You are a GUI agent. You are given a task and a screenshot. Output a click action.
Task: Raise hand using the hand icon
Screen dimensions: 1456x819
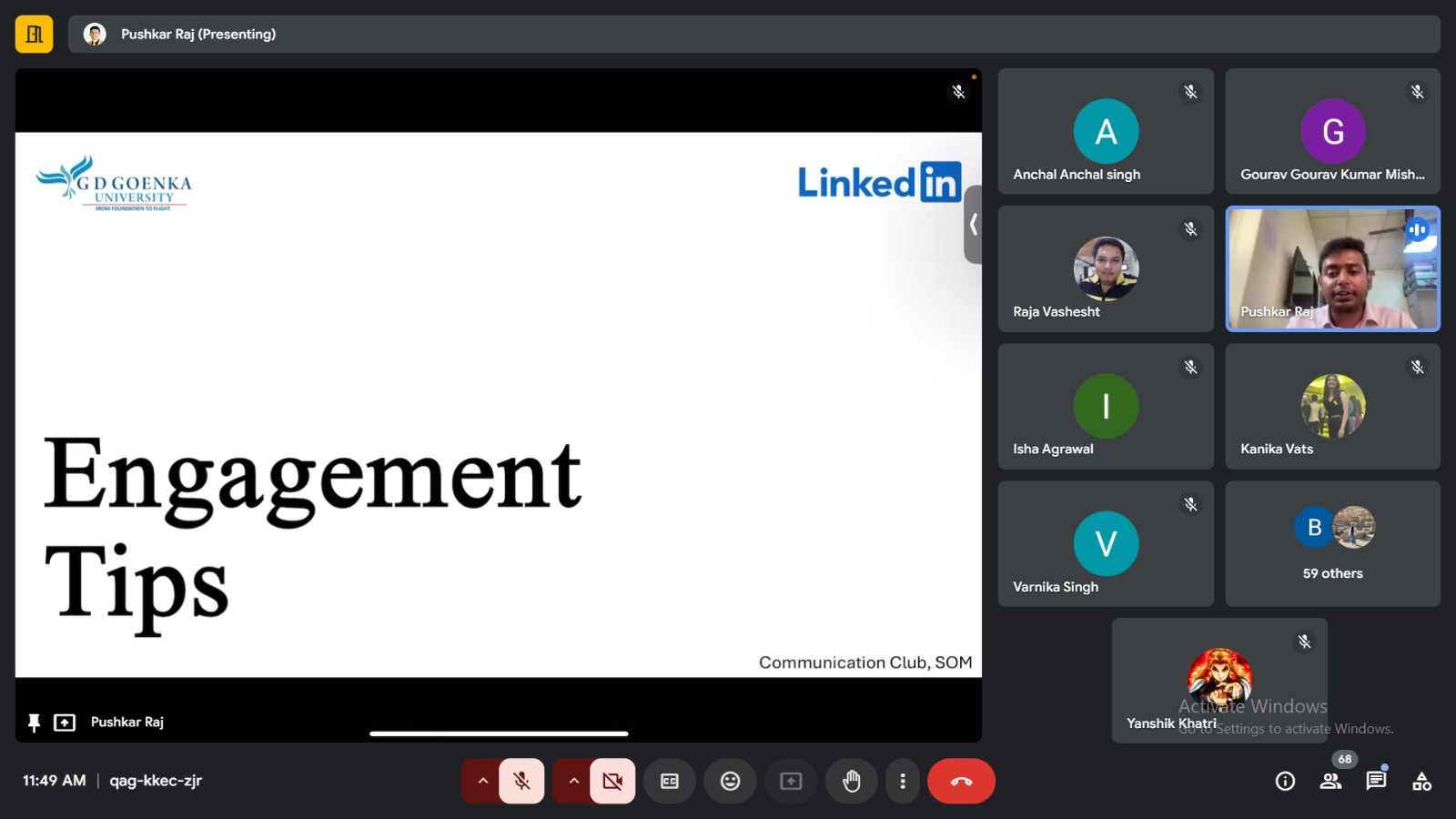coord(852,781)
